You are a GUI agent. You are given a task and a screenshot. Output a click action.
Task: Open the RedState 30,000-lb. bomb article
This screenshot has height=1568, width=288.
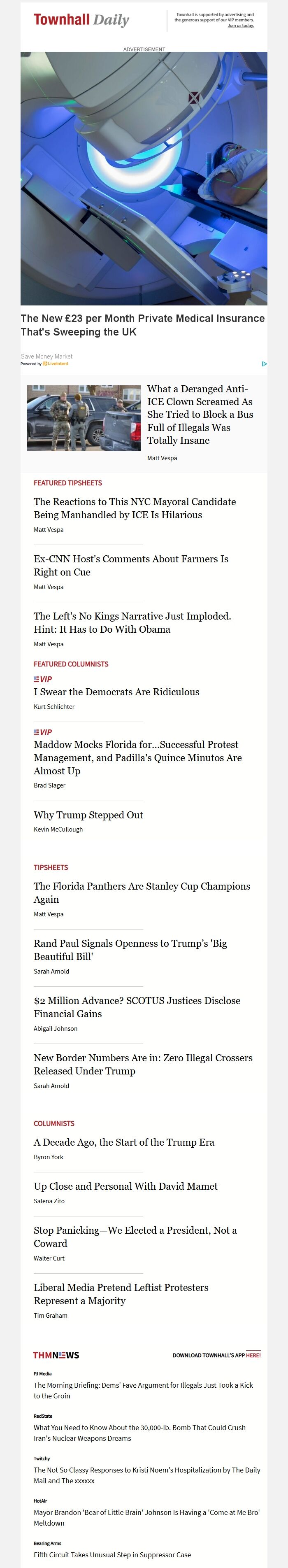[x=139, y=1433]
